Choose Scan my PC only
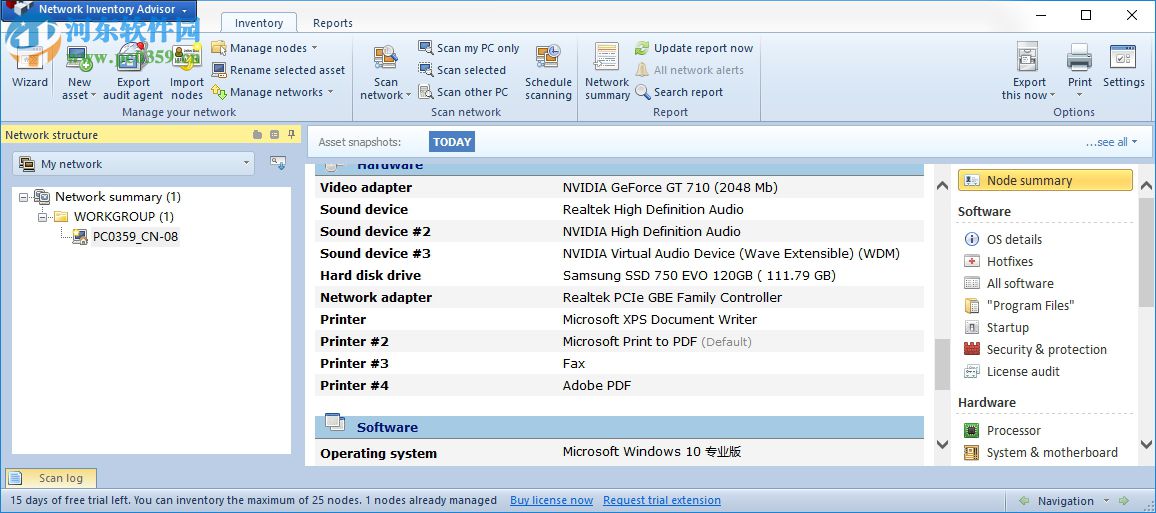1156x513 pixels. tap(469, 48)
